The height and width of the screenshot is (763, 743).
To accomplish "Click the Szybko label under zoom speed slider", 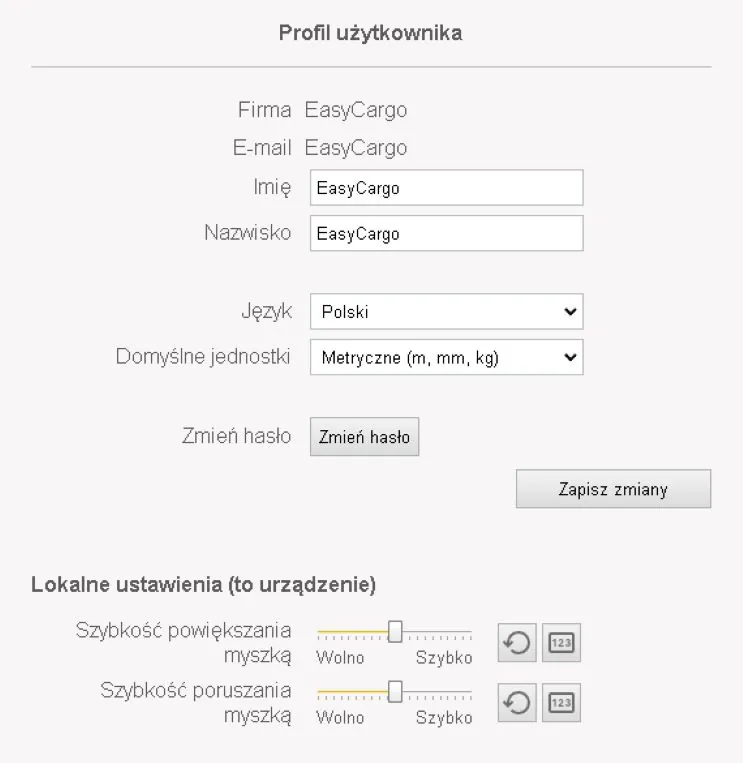I will click(x=444, y=658).
